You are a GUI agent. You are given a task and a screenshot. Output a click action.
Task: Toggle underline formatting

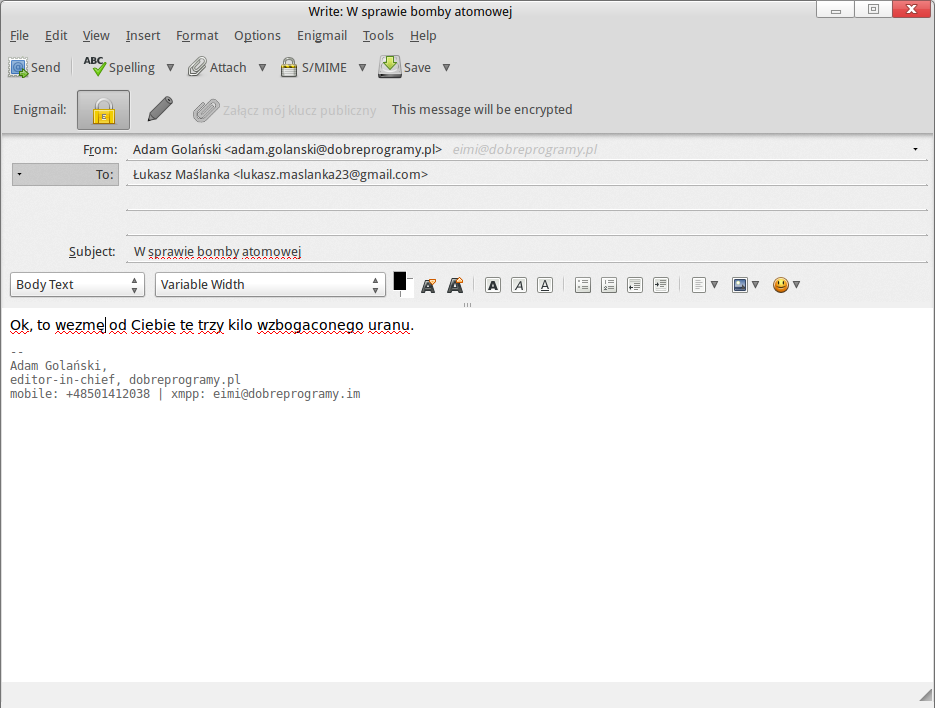(544, 285)
